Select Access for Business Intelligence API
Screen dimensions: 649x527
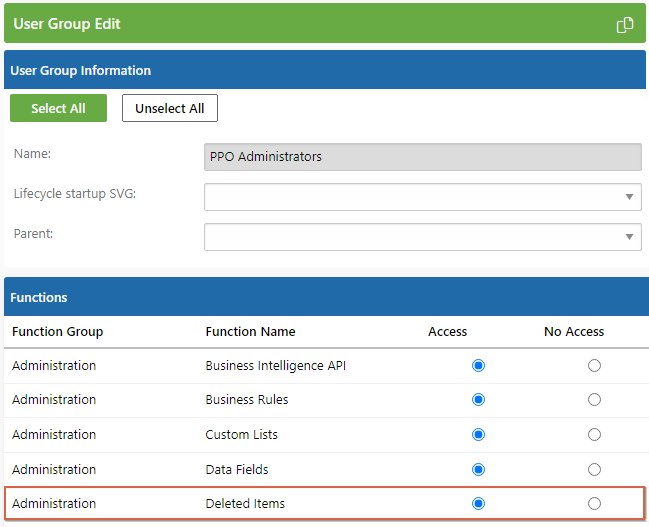tap(478, 366)
